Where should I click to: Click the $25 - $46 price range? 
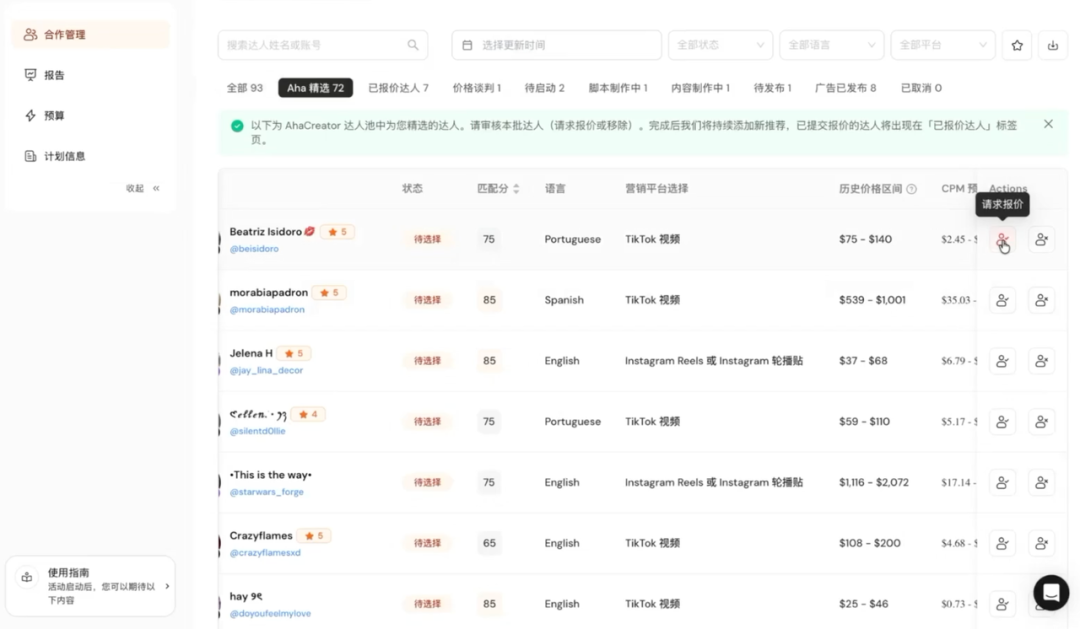tap(863, 604)
